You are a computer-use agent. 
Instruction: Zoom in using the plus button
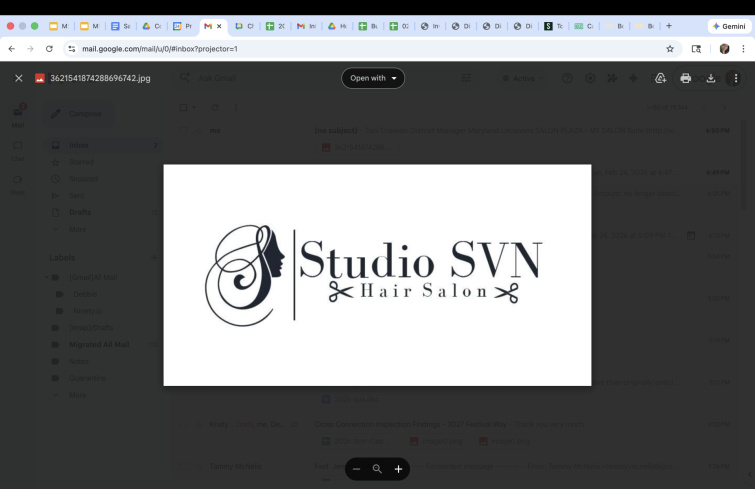pos(398,469)
